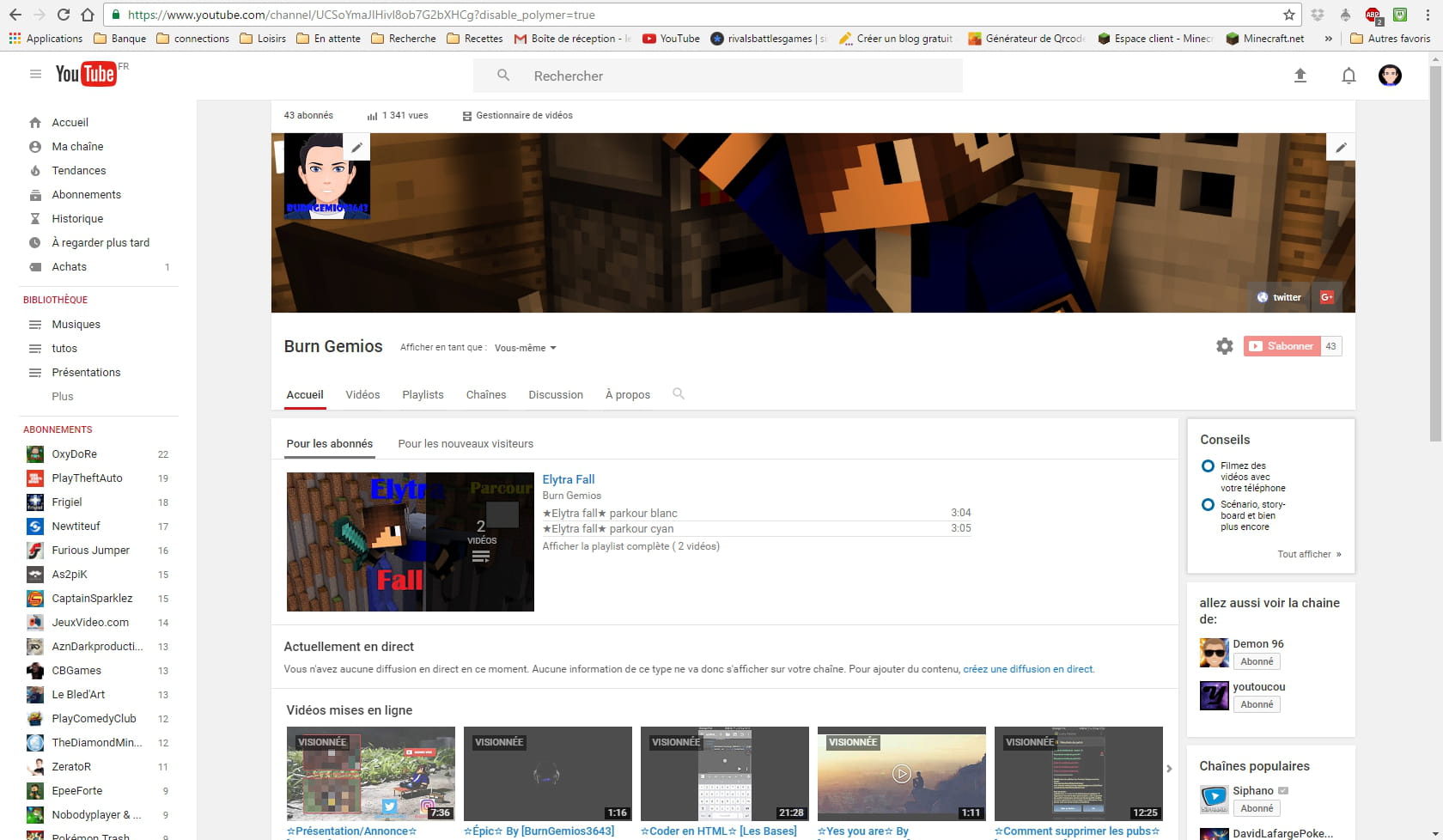Click 'Tout afficher' in Conseils
Viewport: 1443px width, 840px height.
point(1309,554)
